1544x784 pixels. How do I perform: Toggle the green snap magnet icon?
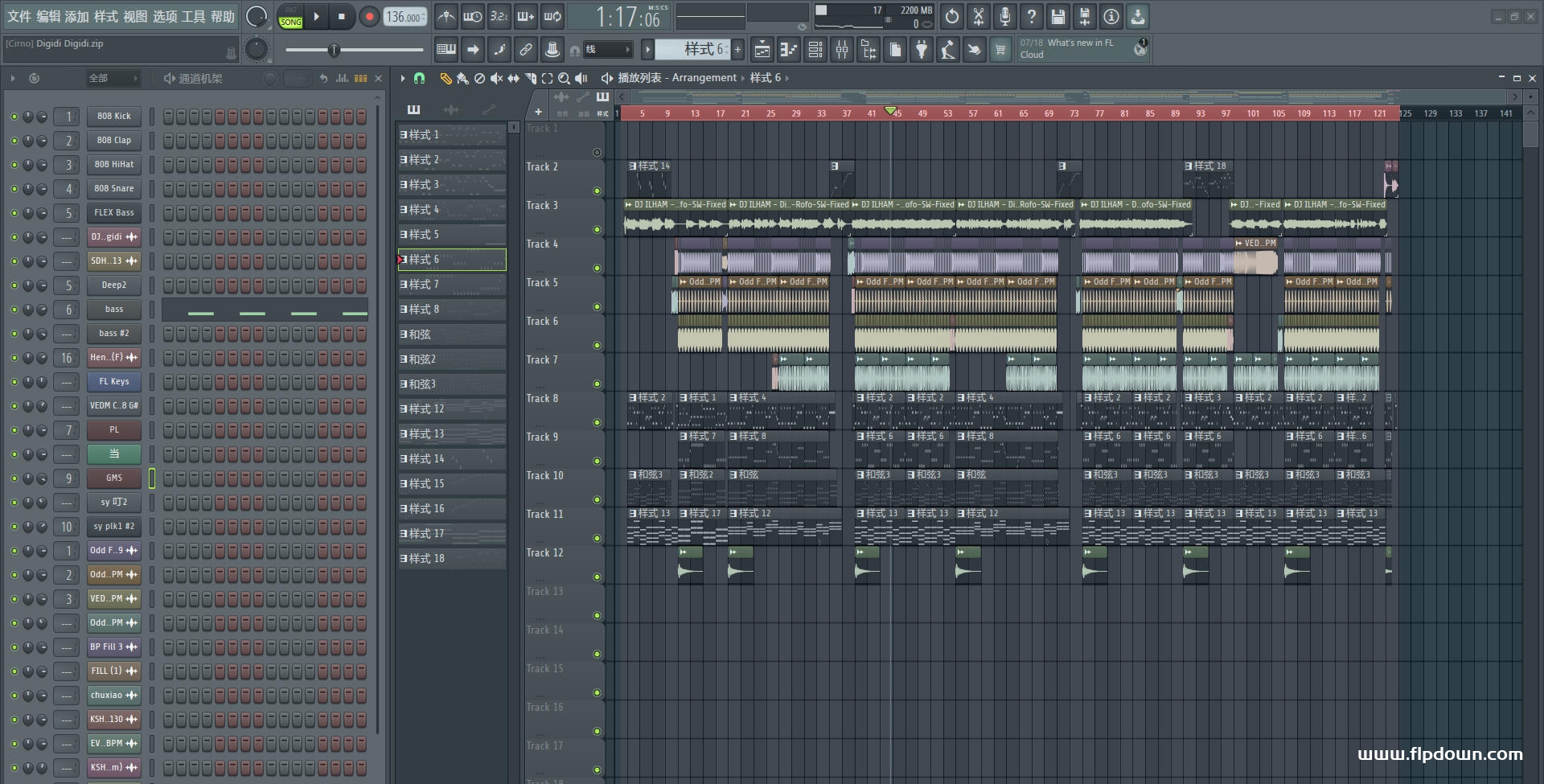(419, 78)
